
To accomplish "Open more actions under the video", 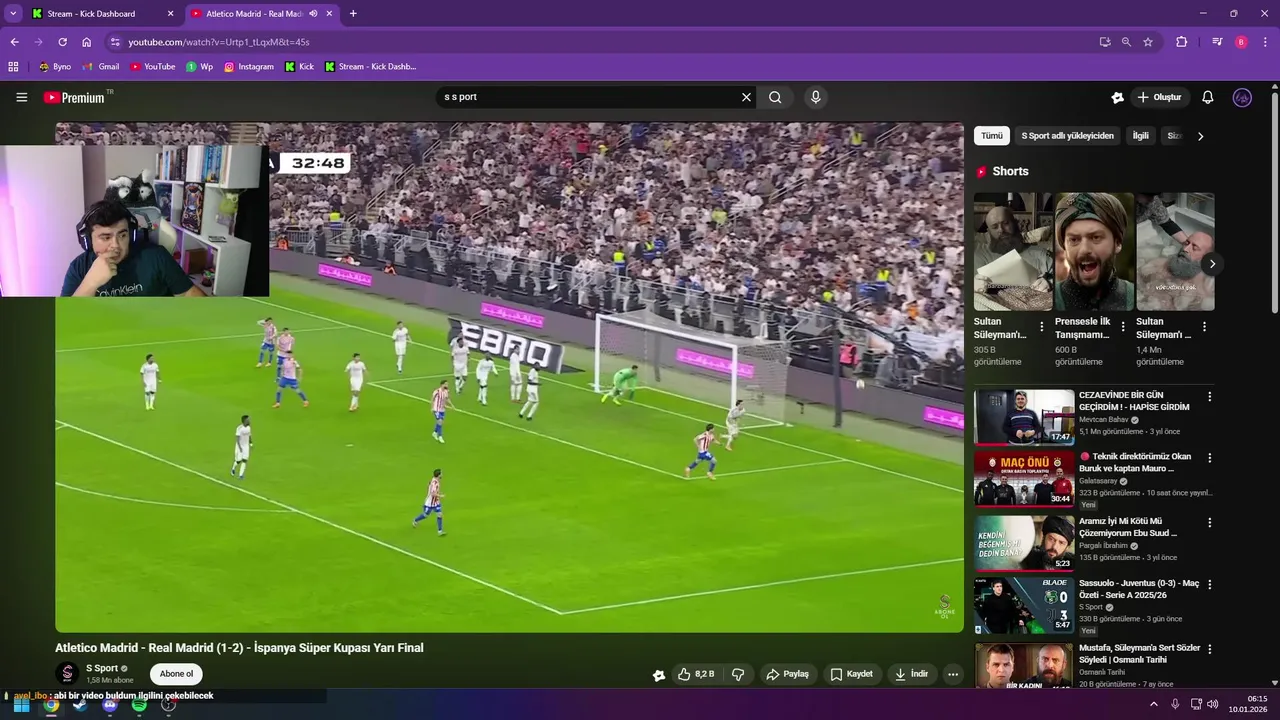I will (953, 674).
